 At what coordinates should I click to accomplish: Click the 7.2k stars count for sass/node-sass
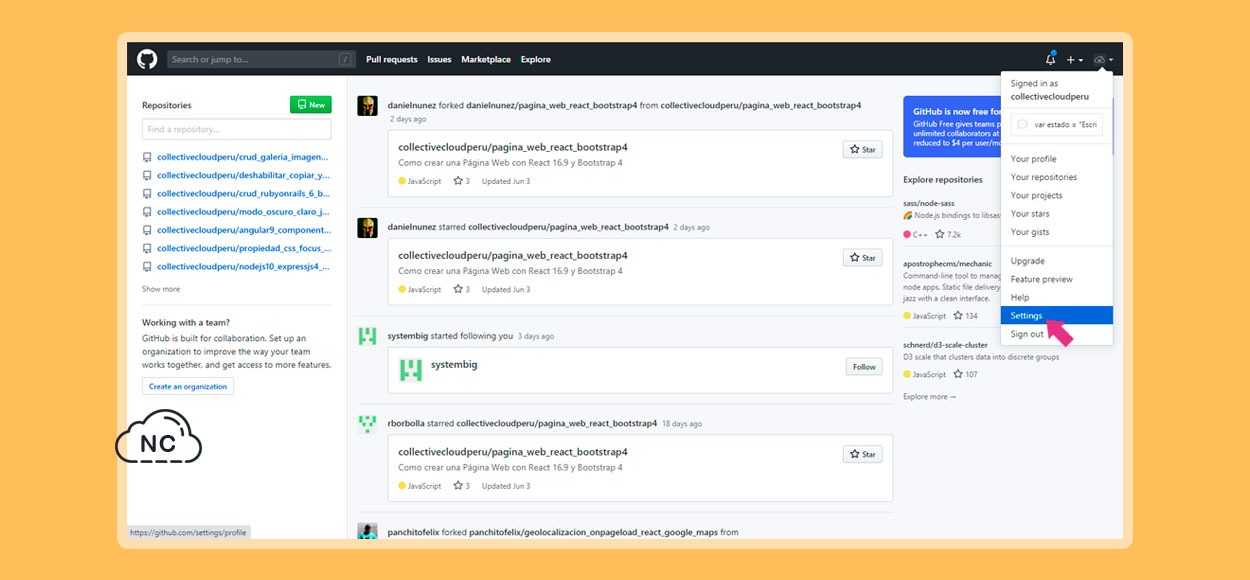949,235
